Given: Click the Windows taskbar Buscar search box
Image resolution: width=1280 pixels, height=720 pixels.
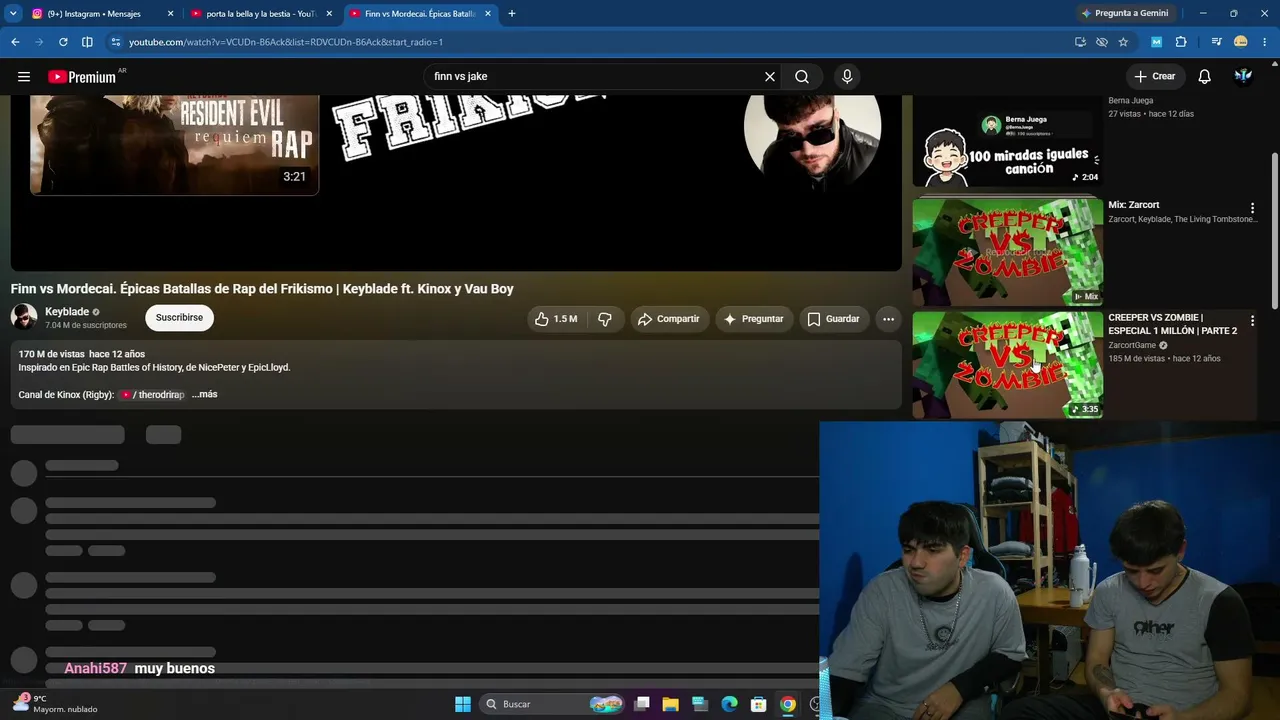Looking at the screenshot, I should pyautogui.click(x=552, y=704).
